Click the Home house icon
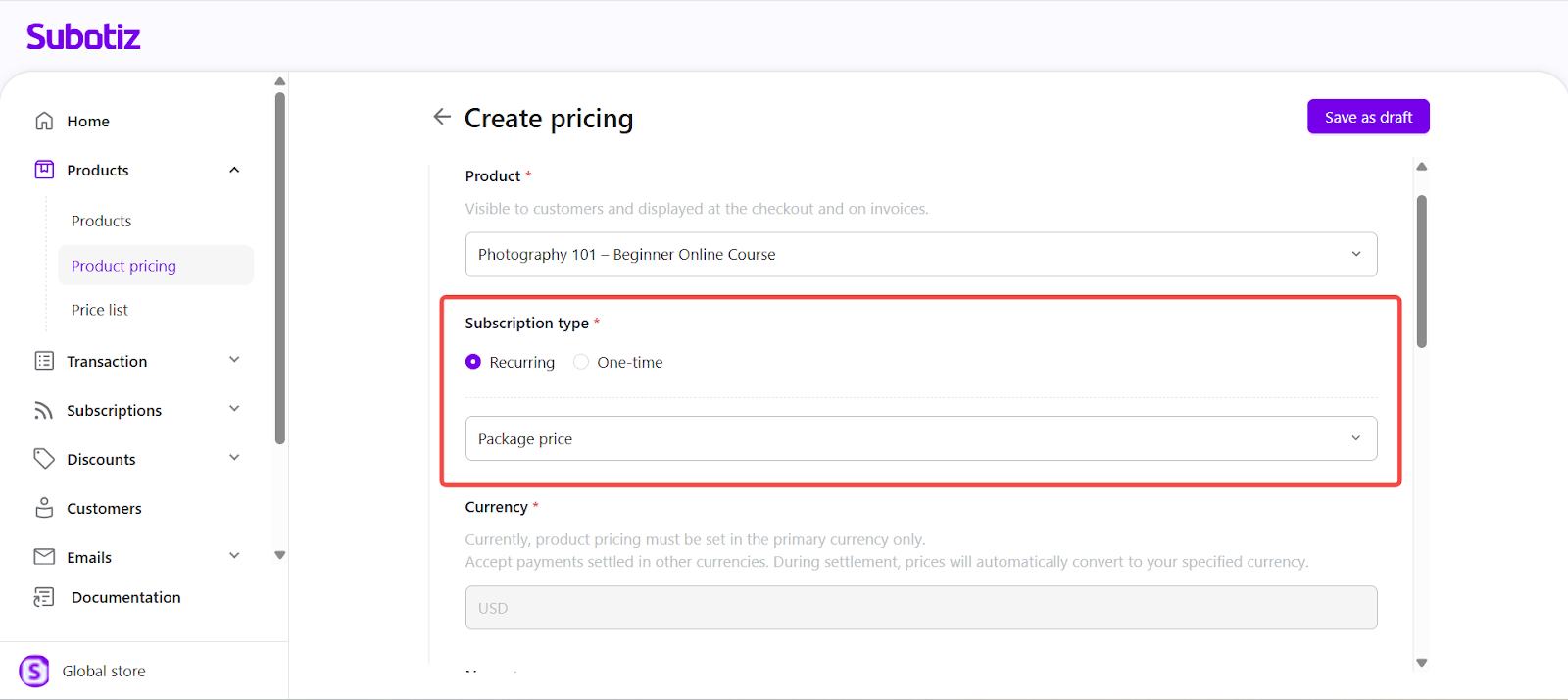Screen dimensions: 1568x700 44,121
